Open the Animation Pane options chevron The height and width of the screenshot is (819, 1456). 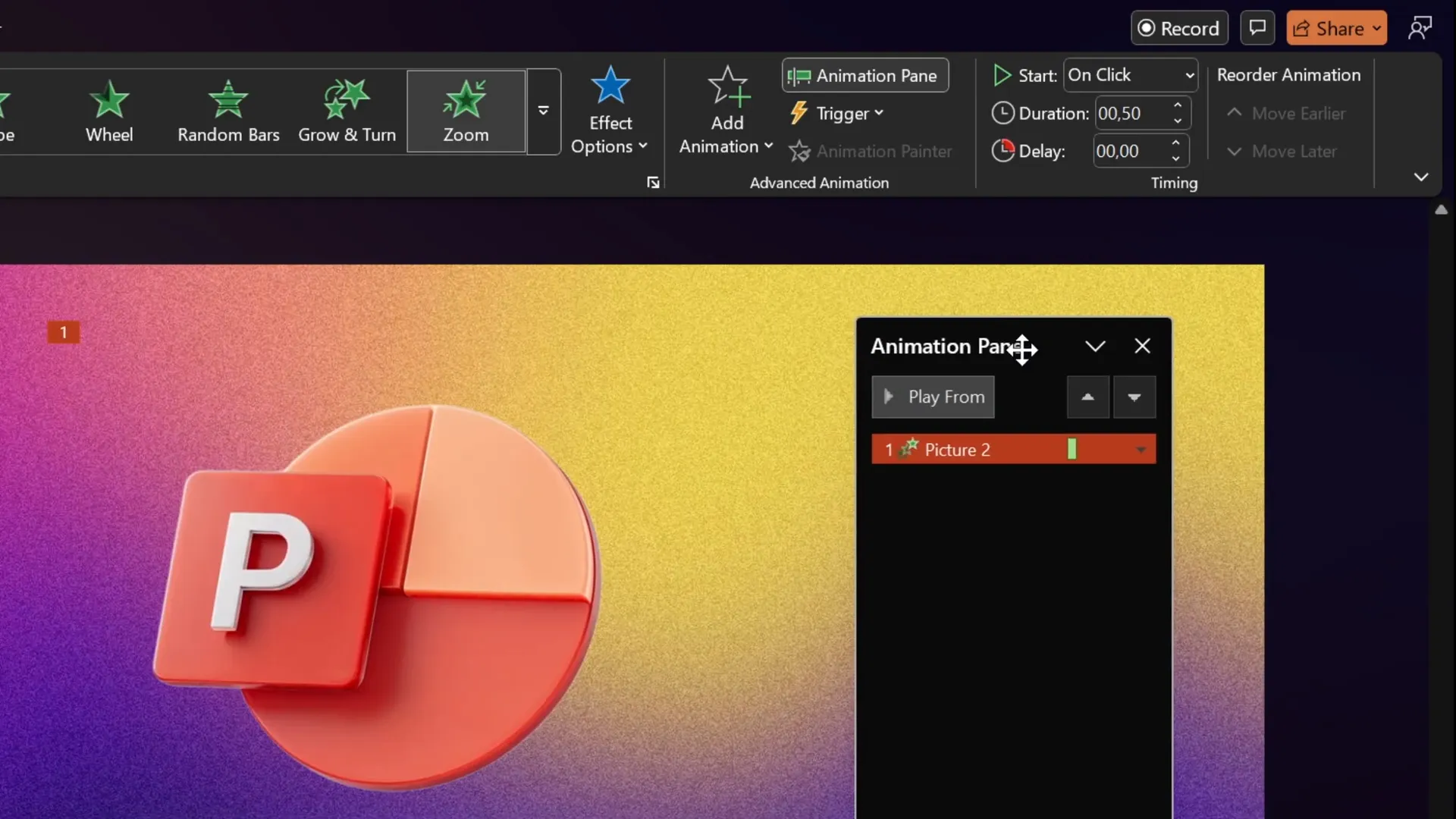tap(1095, 347)
